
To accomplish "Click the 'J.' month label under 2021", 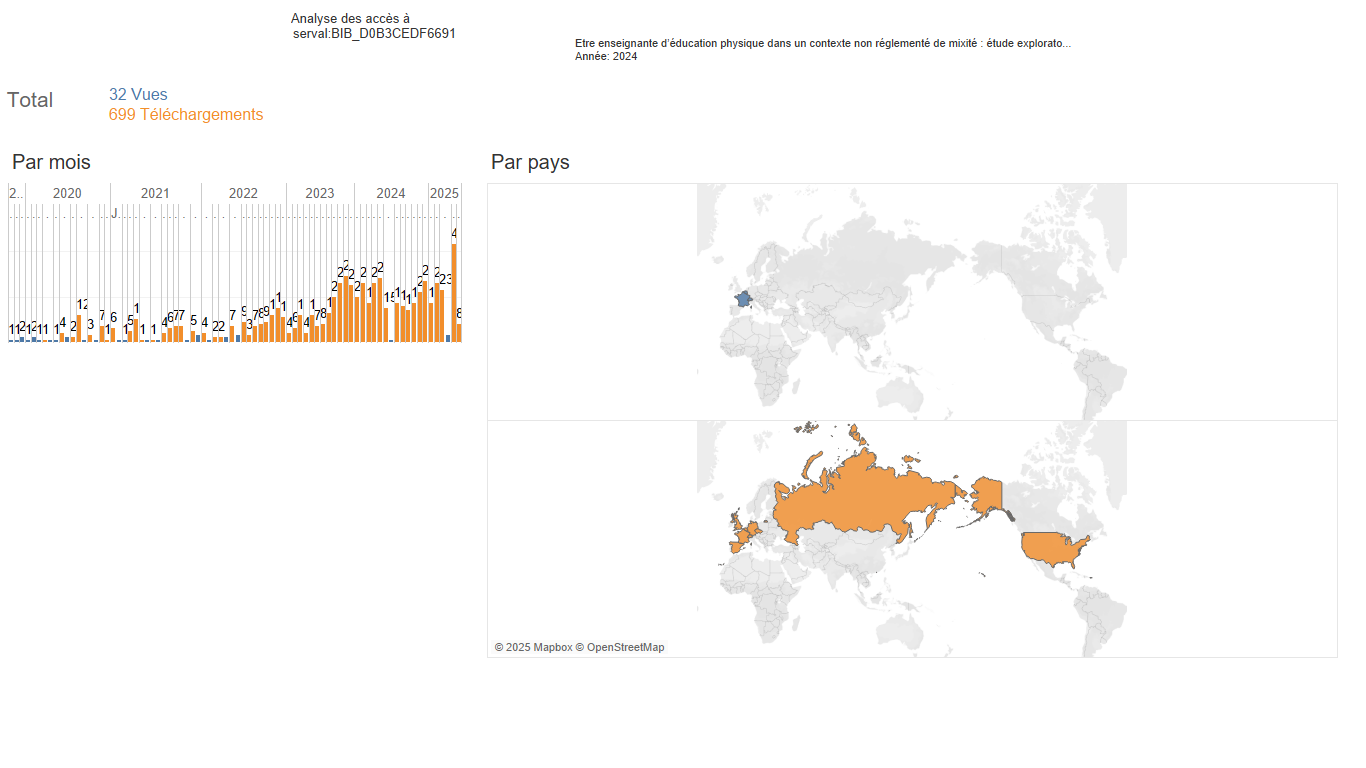I will click(115, 213).
